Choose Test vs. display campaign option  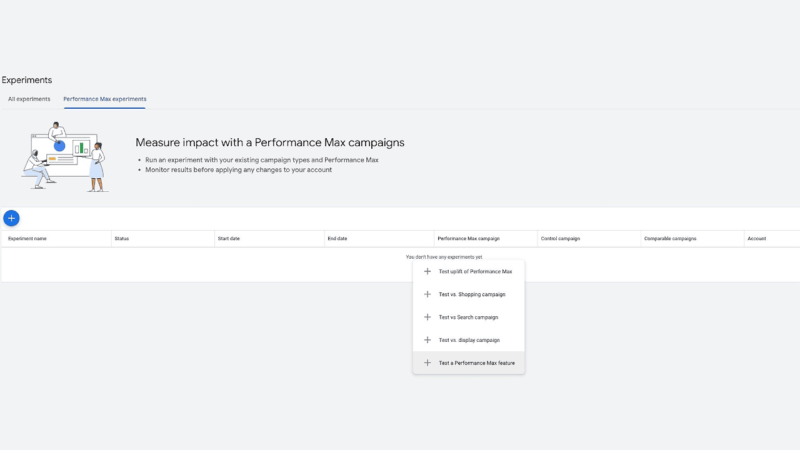(x=468, y=340)
